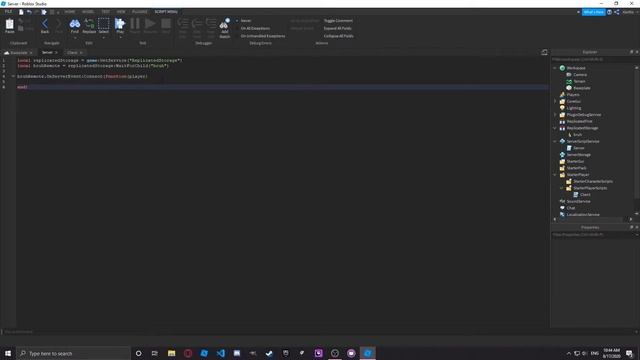The height and width of the screenshot is (360, 640).
Task: Switch to the Client script tab
Action: pyautogui.click(x=72, y=53)
